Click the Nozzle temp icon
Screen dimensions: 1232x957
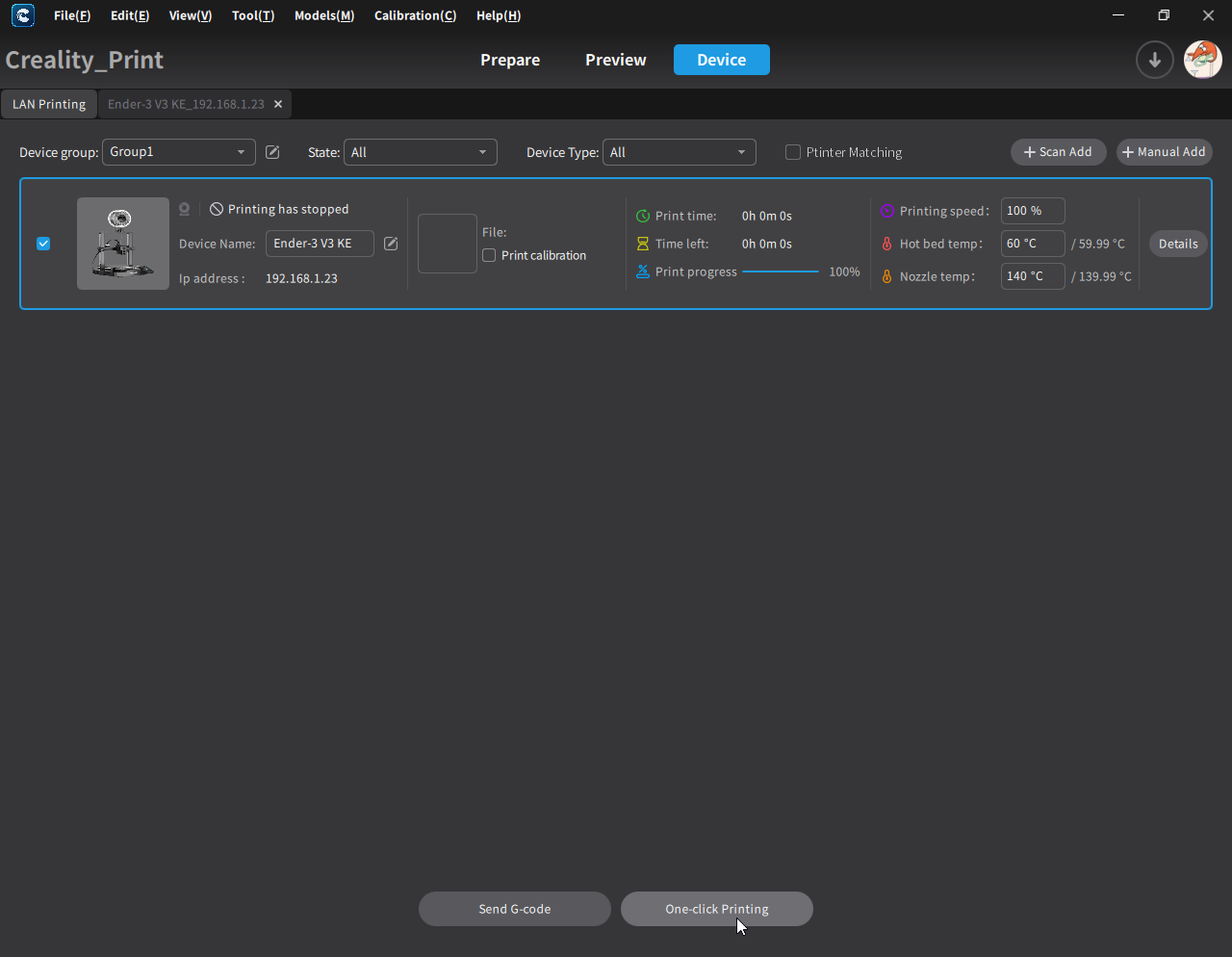coord(887,277)
